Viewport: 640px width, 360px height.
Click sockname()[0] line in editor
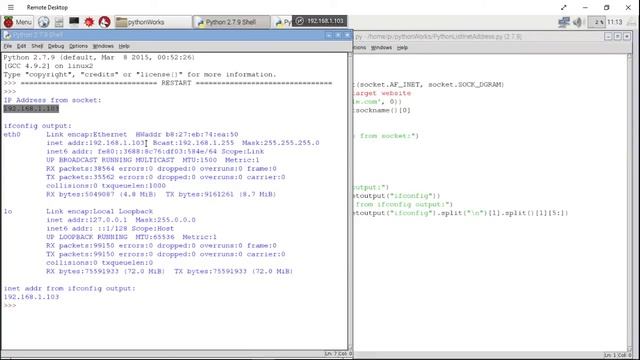(382, 110)
